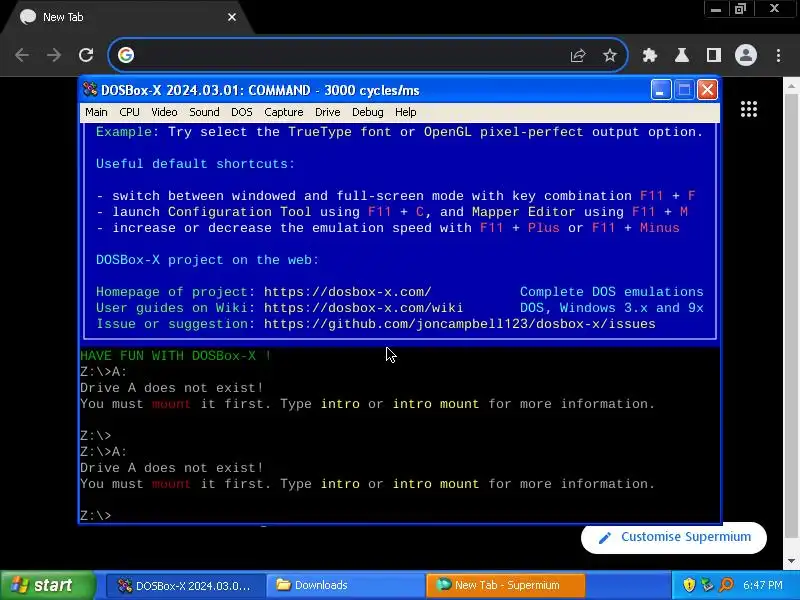The height and width of the screenshot is (600, 800).
Task: Toggle the browser side panel
Action: click(714, 55)
